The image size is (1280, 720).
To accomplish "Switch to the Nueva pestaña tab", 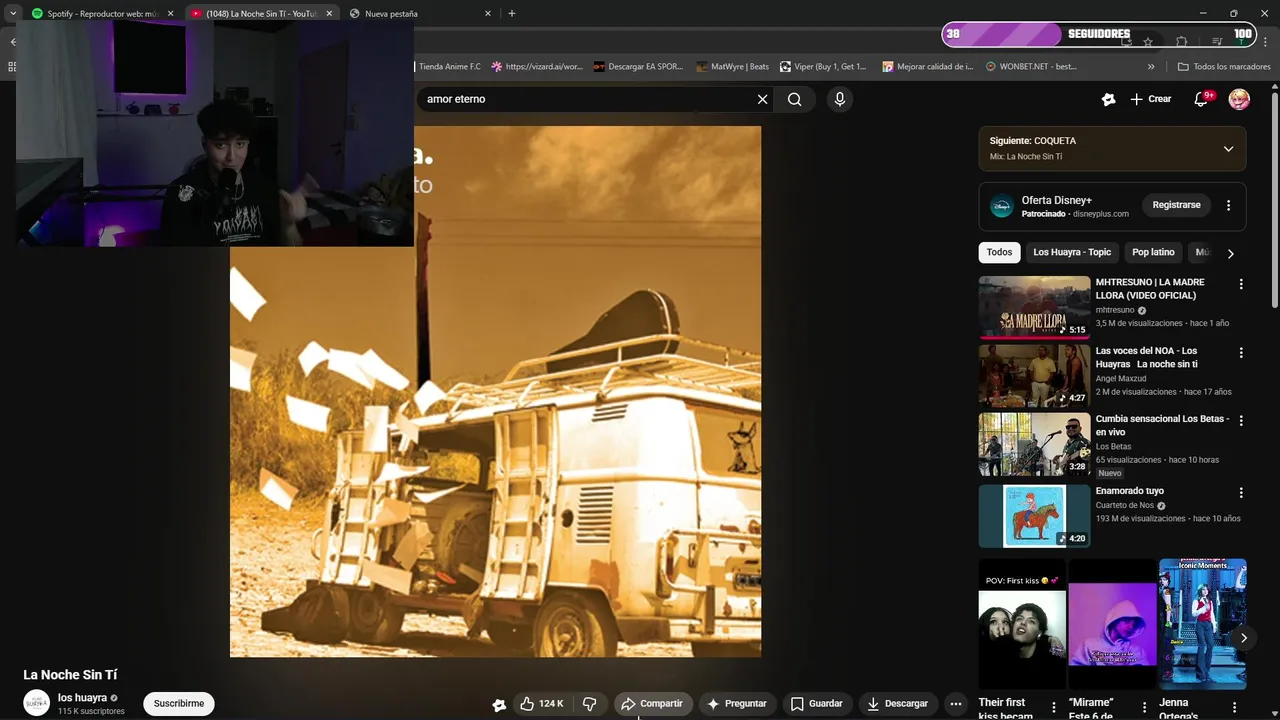I will (x=420, y=14).
